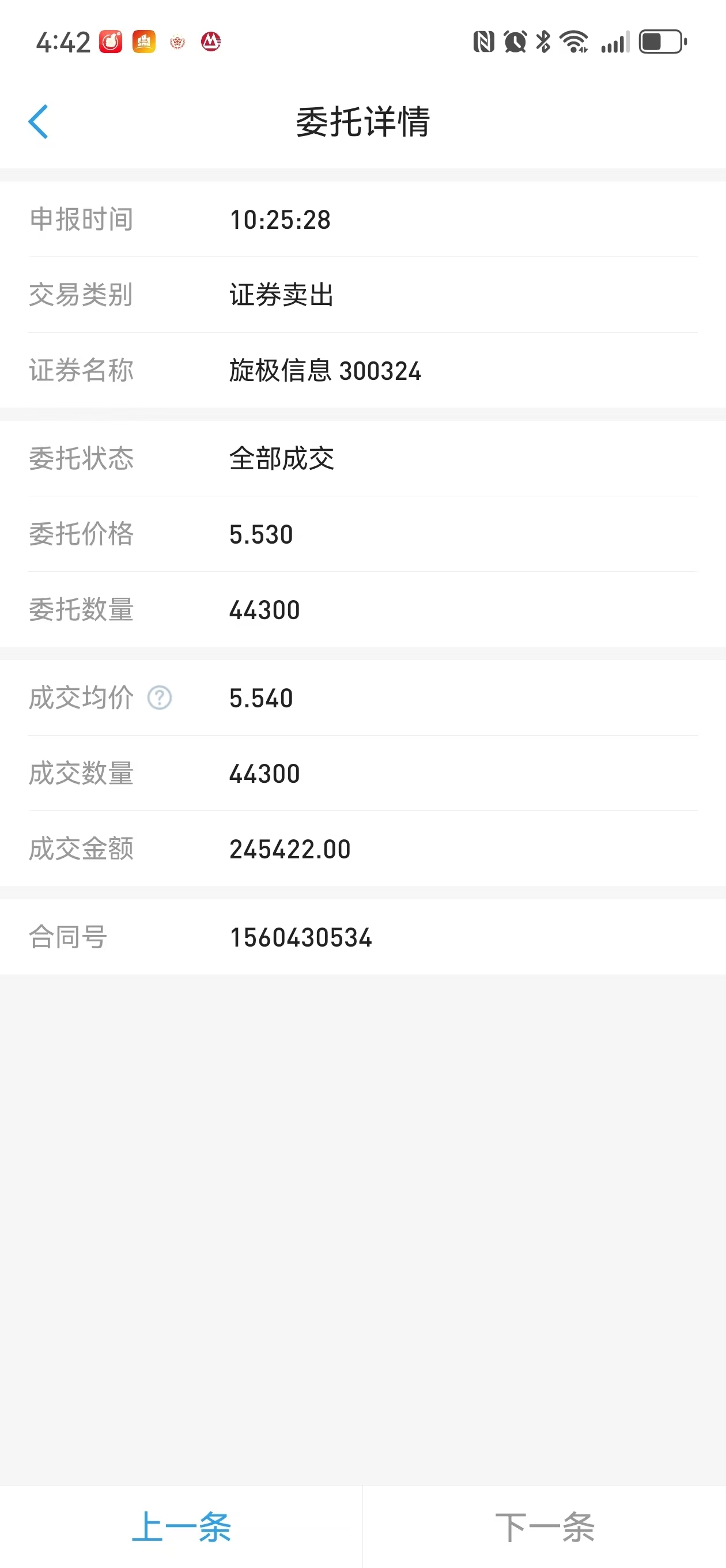Tap the blue back arrow

(x=37, y=122)
